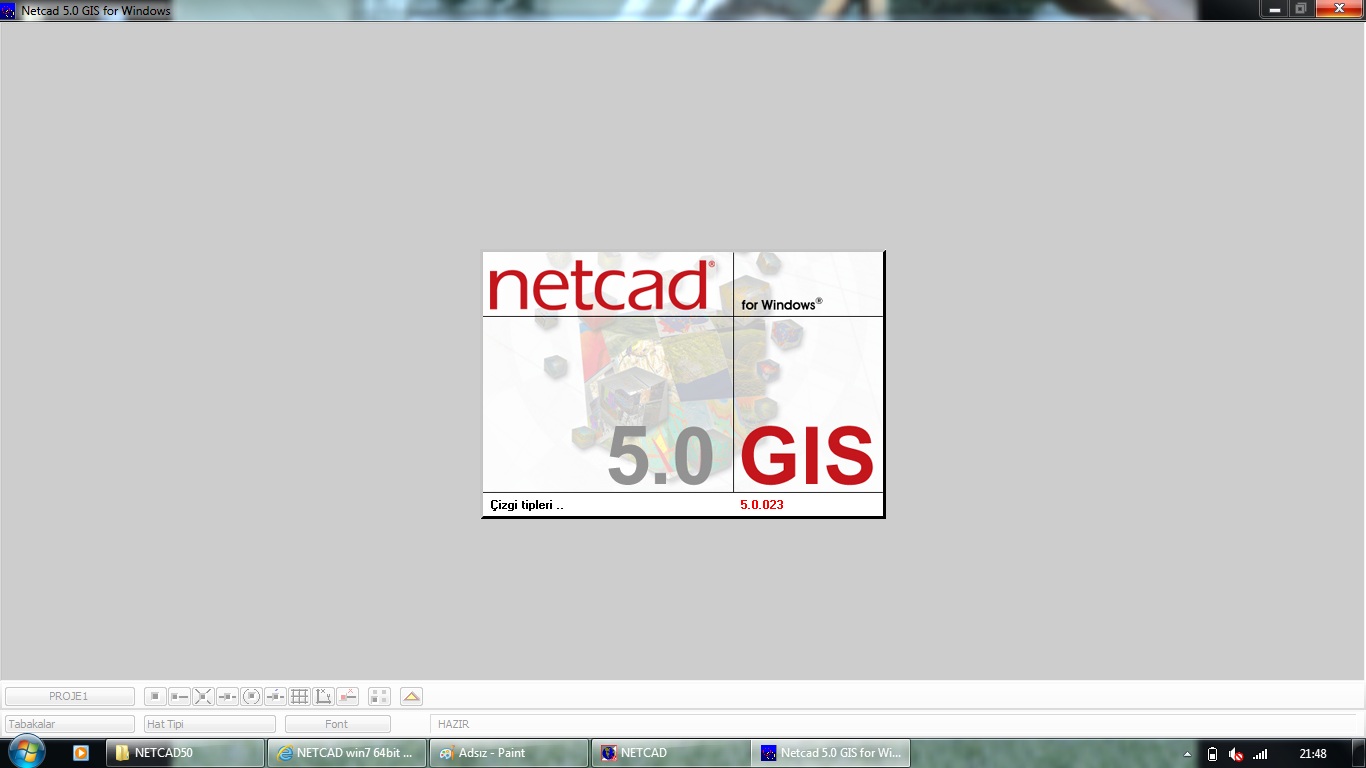Click the Font button

[337, 724]
